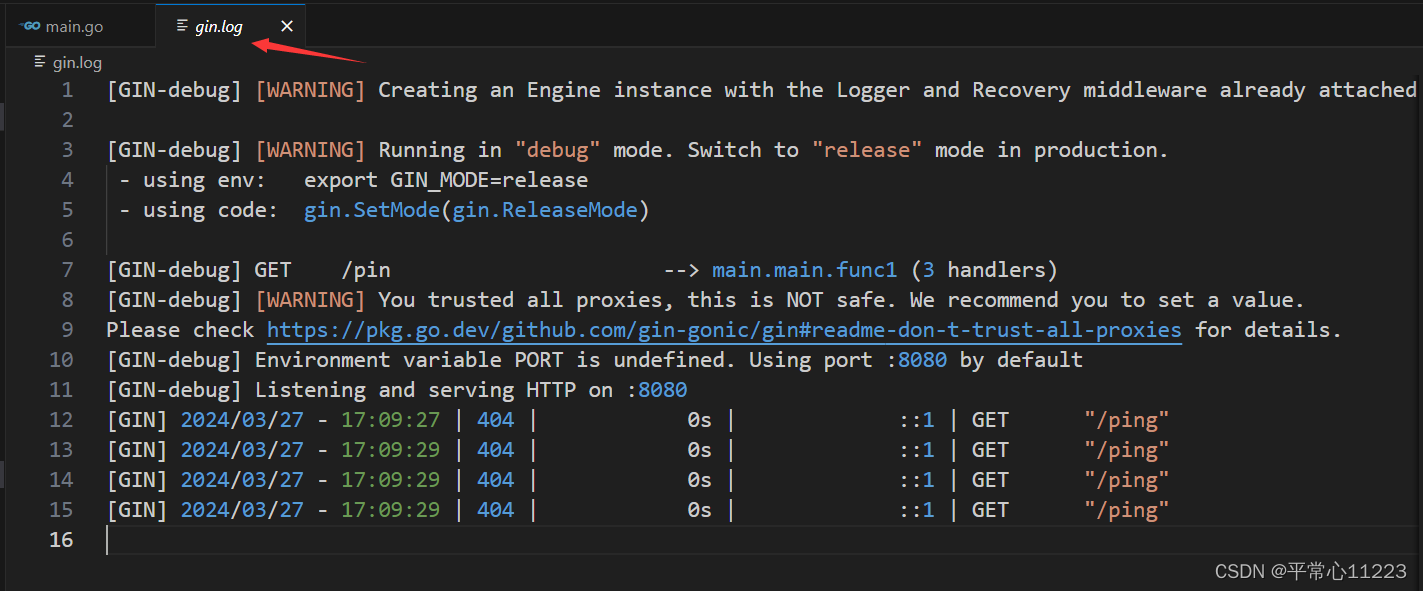1423x591 pixels.
Task: Select the gin.log breadcrumb label
Action: 75,62
